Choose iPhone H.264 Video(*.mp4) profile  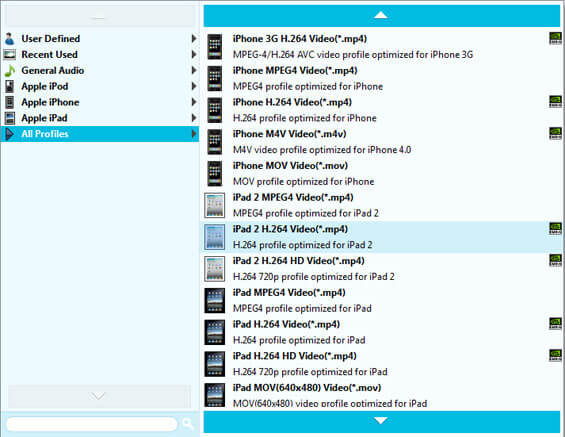click(x=382, y=110)
